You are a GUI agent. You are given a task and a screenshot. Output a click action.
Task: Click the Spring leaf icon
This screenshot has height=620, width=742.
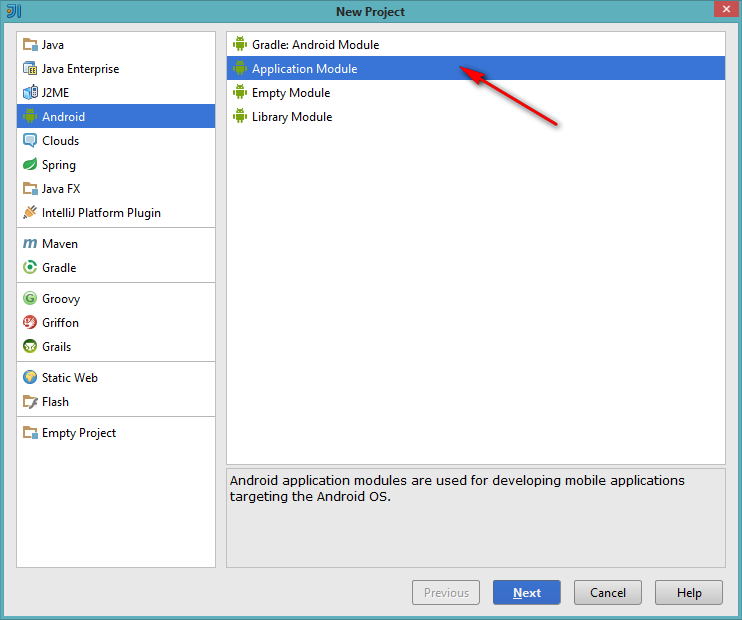click(x=30, y=165)
